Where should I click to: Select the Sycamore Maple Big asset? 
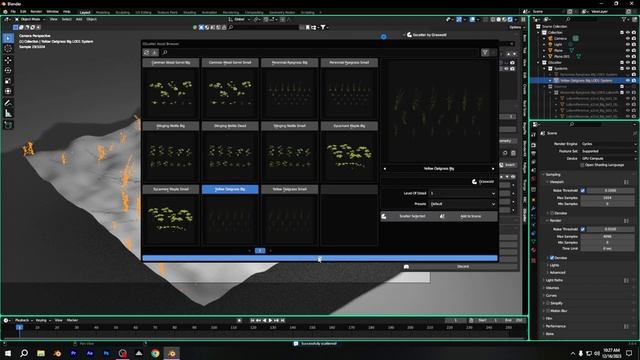(x=349, y=126)
